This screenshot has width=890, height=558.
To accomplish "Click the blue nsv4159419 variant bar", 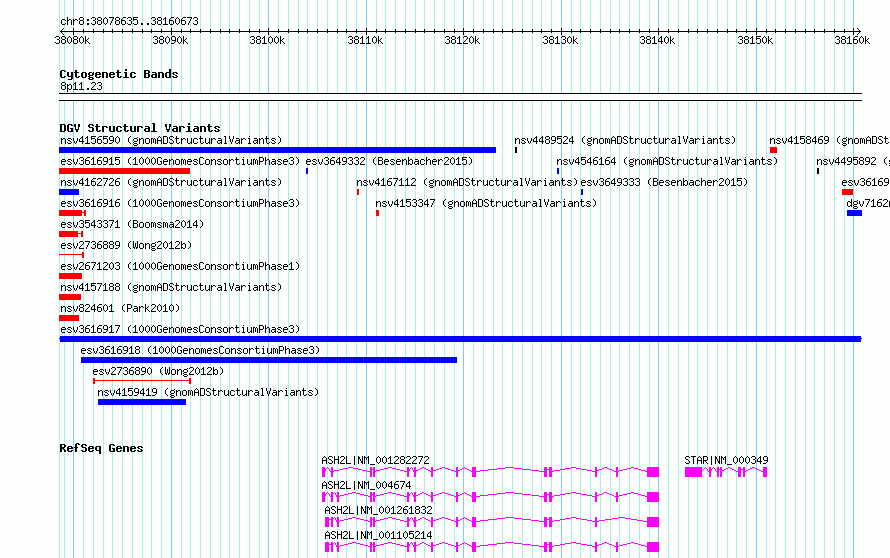I will [x=142, y=402].
